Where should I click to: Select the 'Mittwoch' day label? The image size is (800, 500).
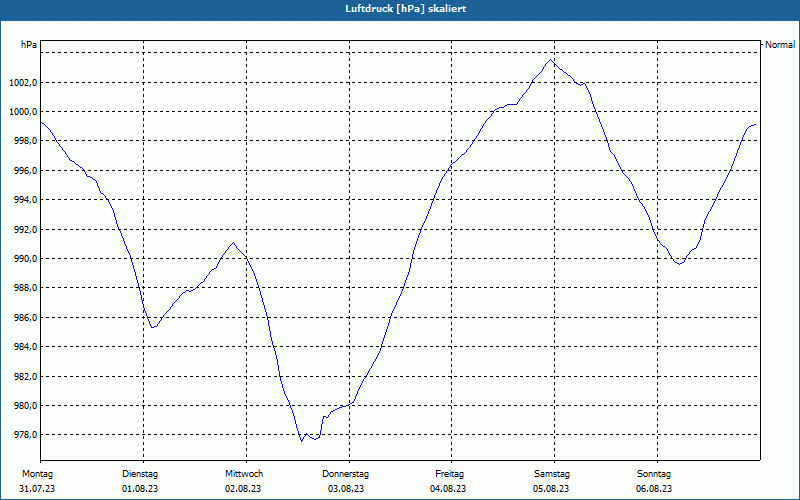click(x=244, y=474)
